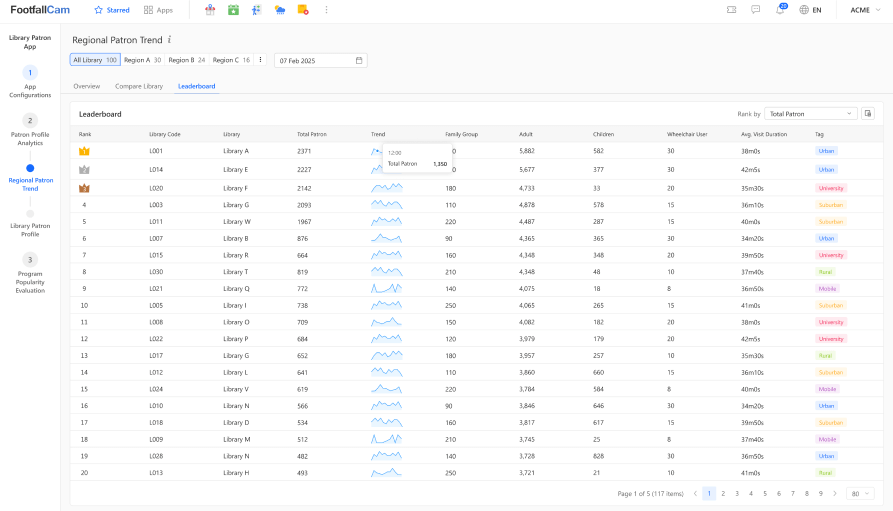This screenshot has height=511, width=893.
Task: Click visit duration 34m20s in L007 row
Action: click(x=752, y=238)
